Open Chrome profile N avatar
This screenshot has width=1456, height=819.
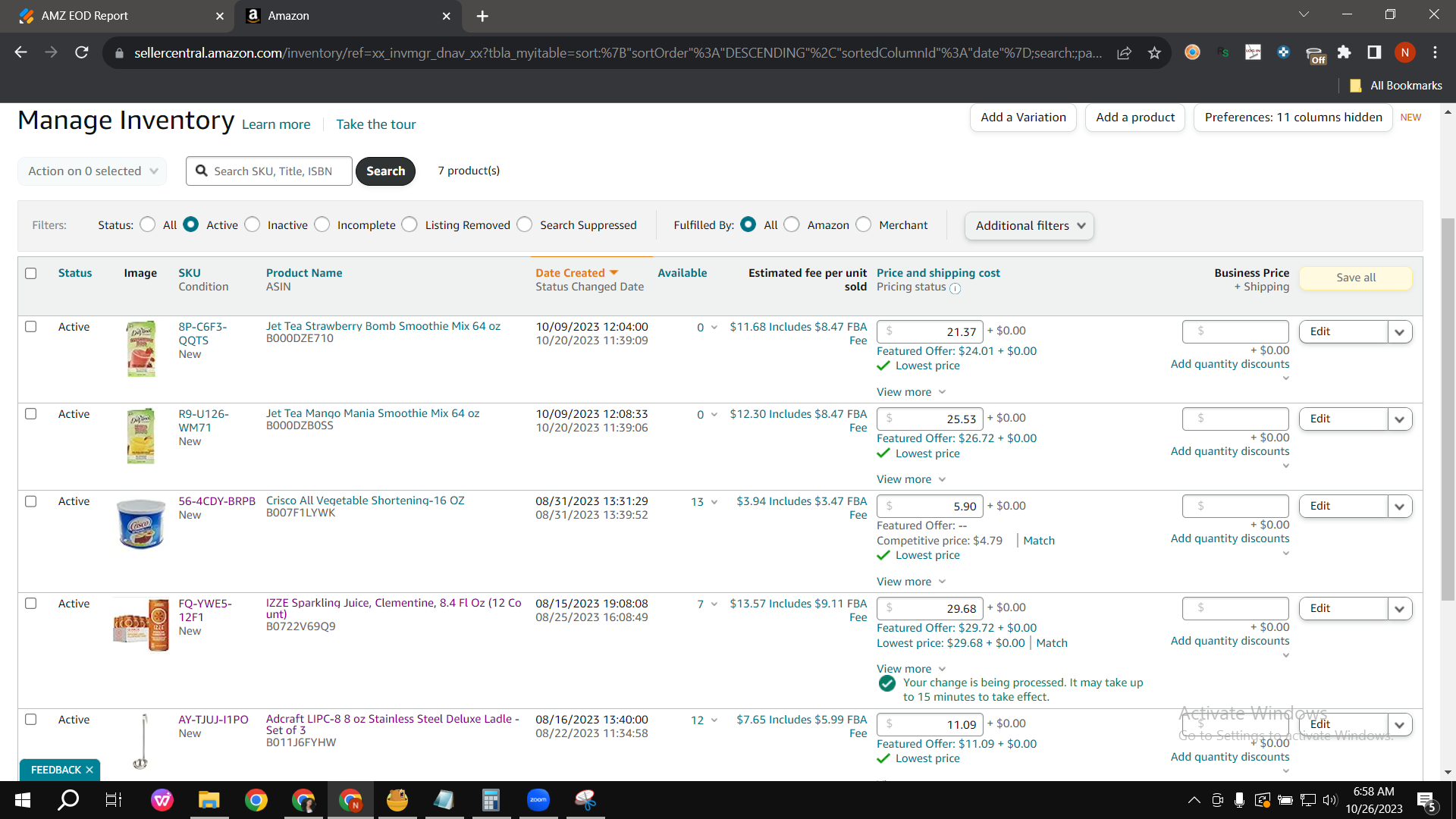(x=1404, y=52)
